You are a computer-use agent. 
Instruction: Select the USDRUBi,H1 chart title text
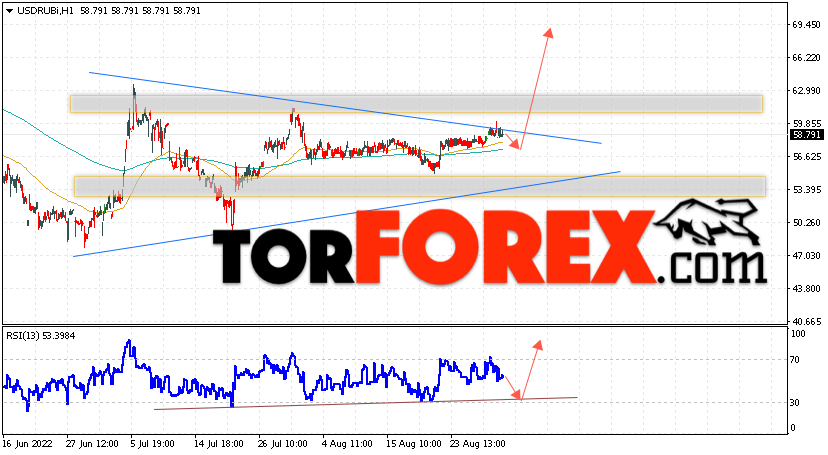tap(45, 11)
